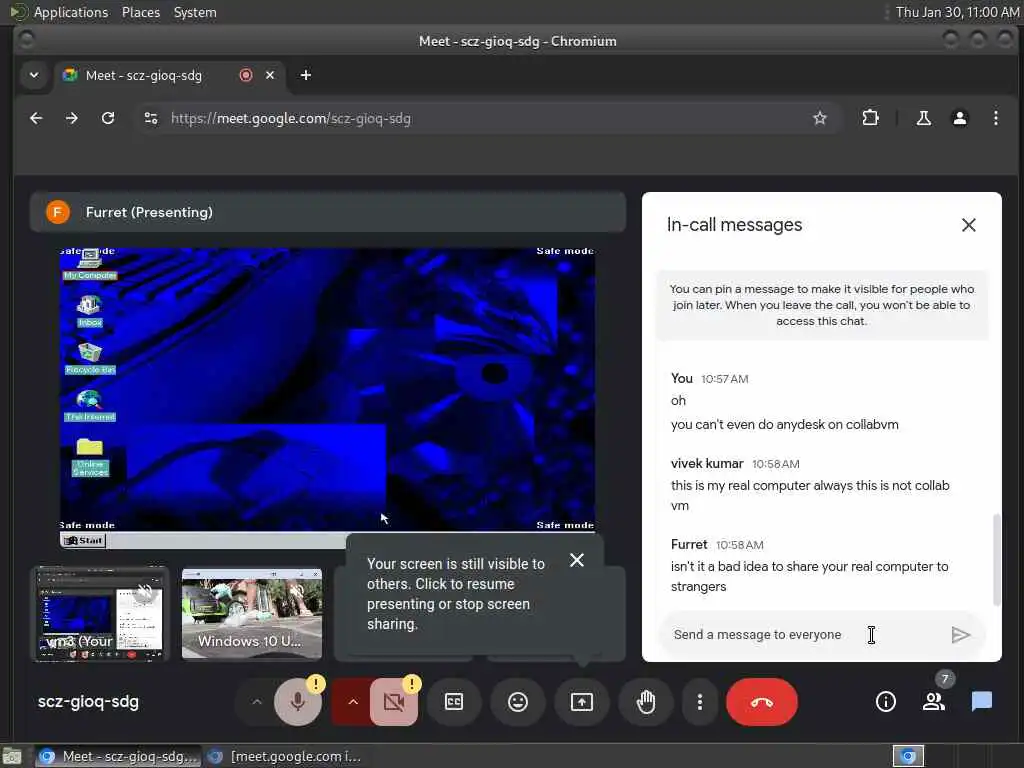Open the browser profile icon
The width and height of the screenshot is (1024, 768).
959,118
